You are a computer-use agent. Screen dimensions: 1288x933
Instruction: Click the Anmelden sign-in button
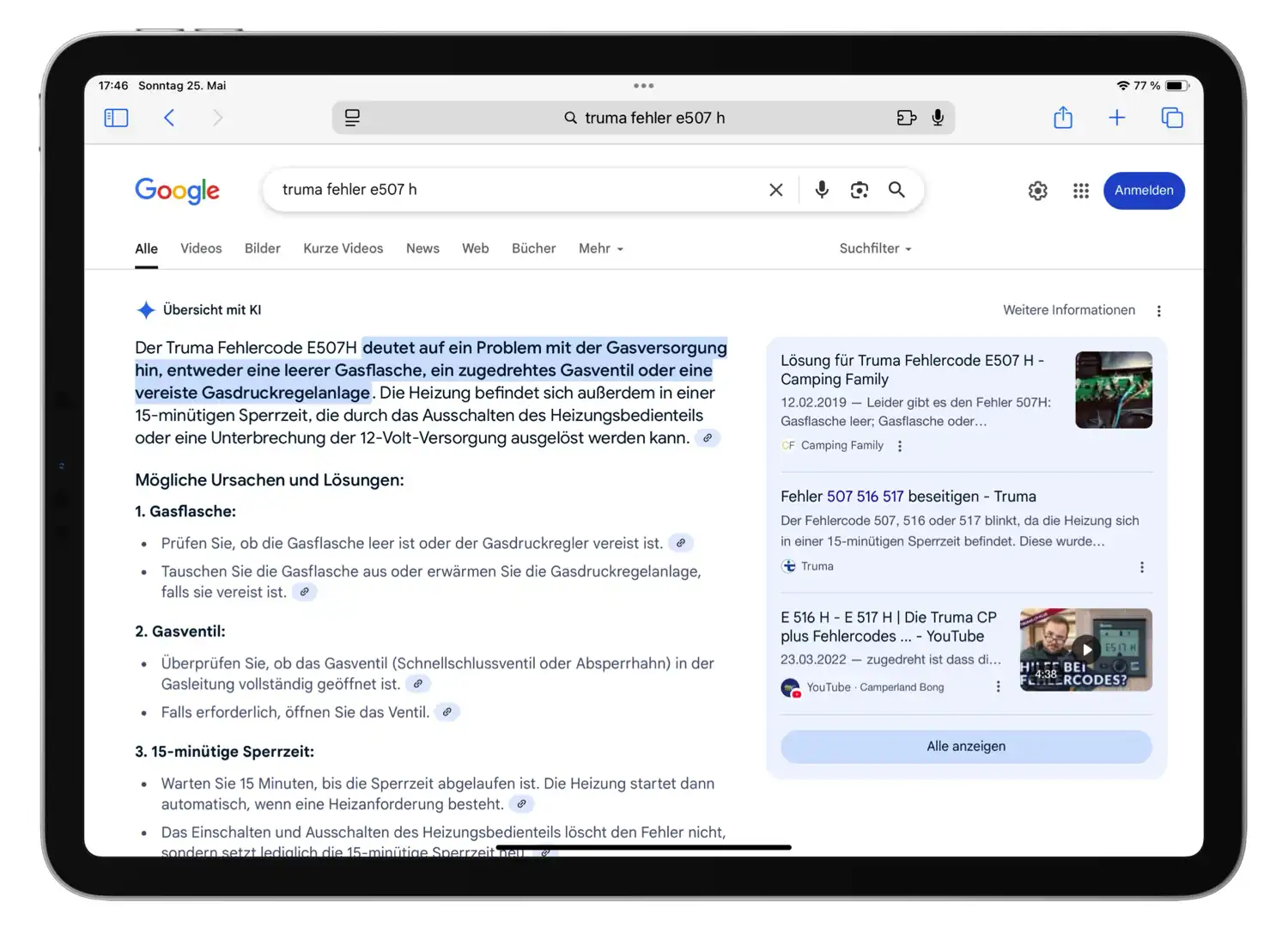point(1143,191)
